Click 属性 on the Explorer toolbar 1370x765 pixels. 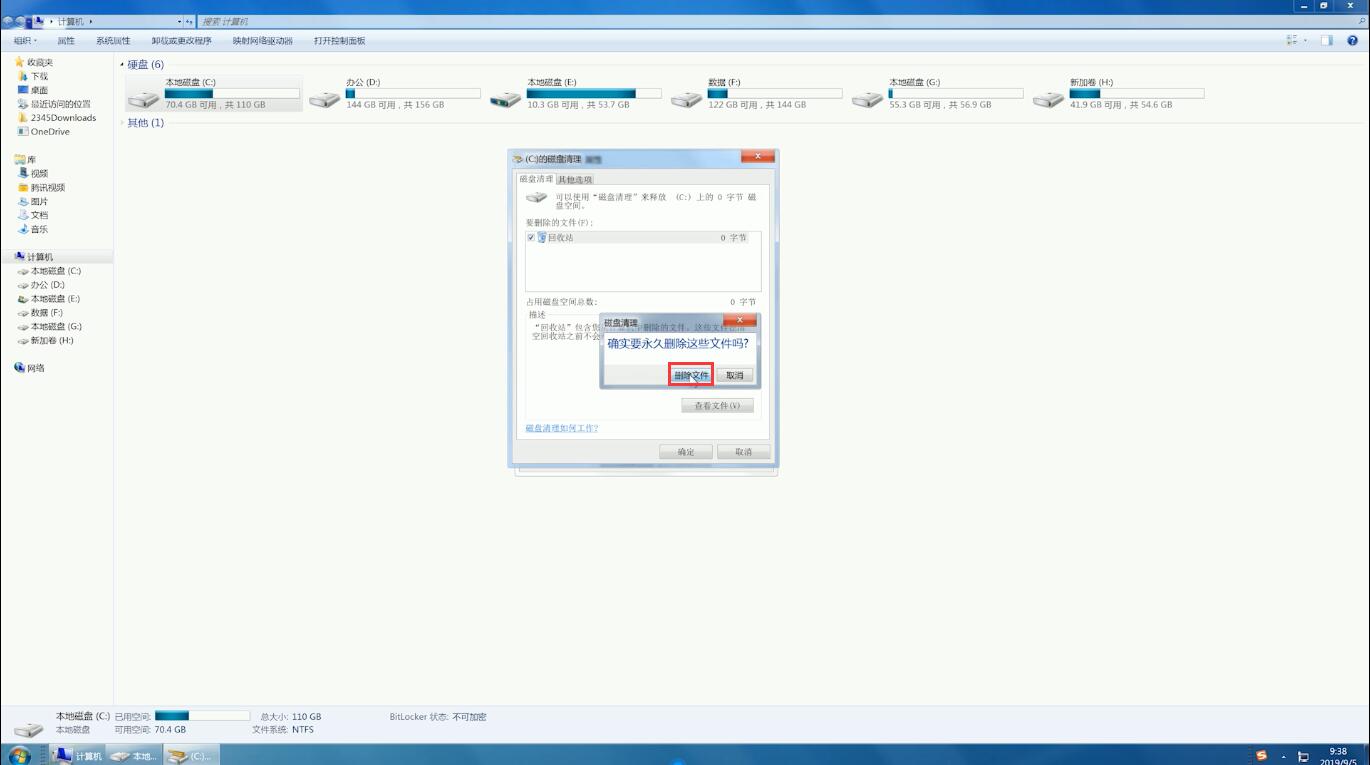point(66,41)
